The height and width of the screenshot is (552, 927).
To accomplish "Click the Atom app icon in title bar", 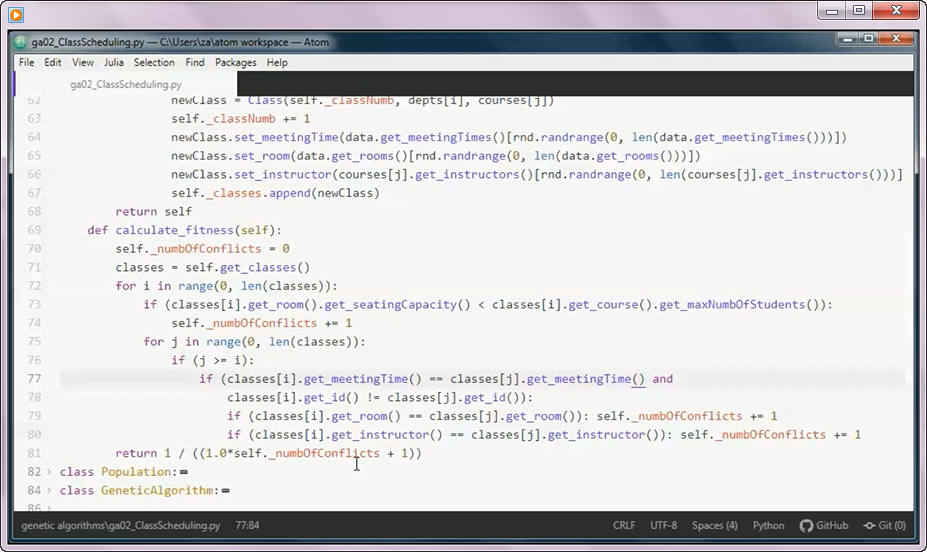I will click(x=21, y=42).
